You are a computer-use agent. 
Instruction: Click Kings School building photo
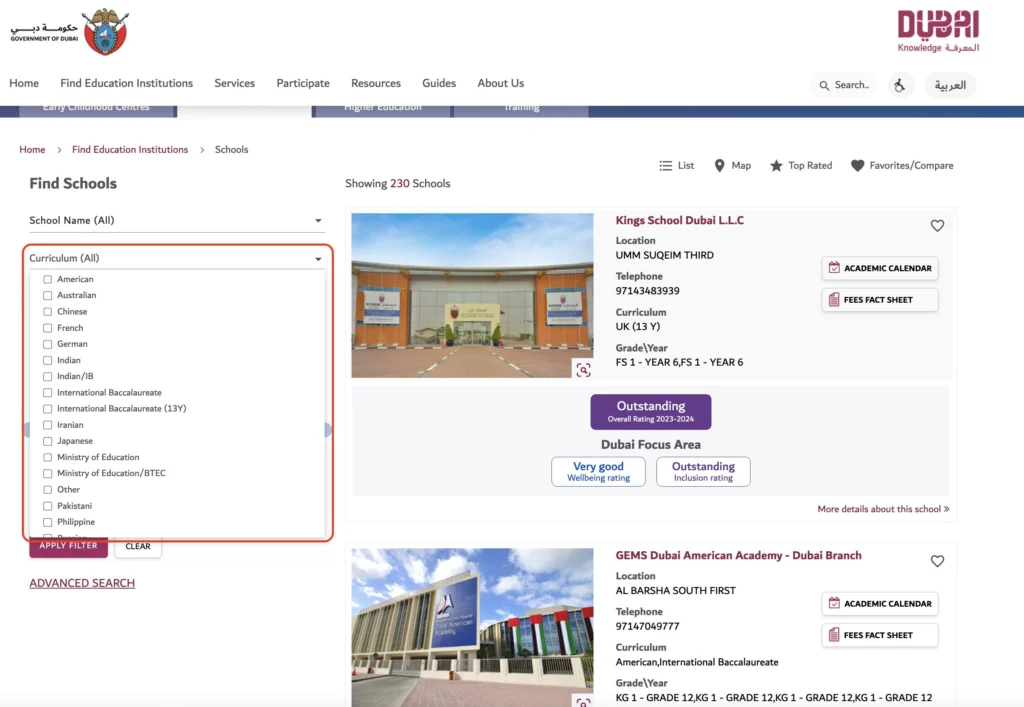472,296
